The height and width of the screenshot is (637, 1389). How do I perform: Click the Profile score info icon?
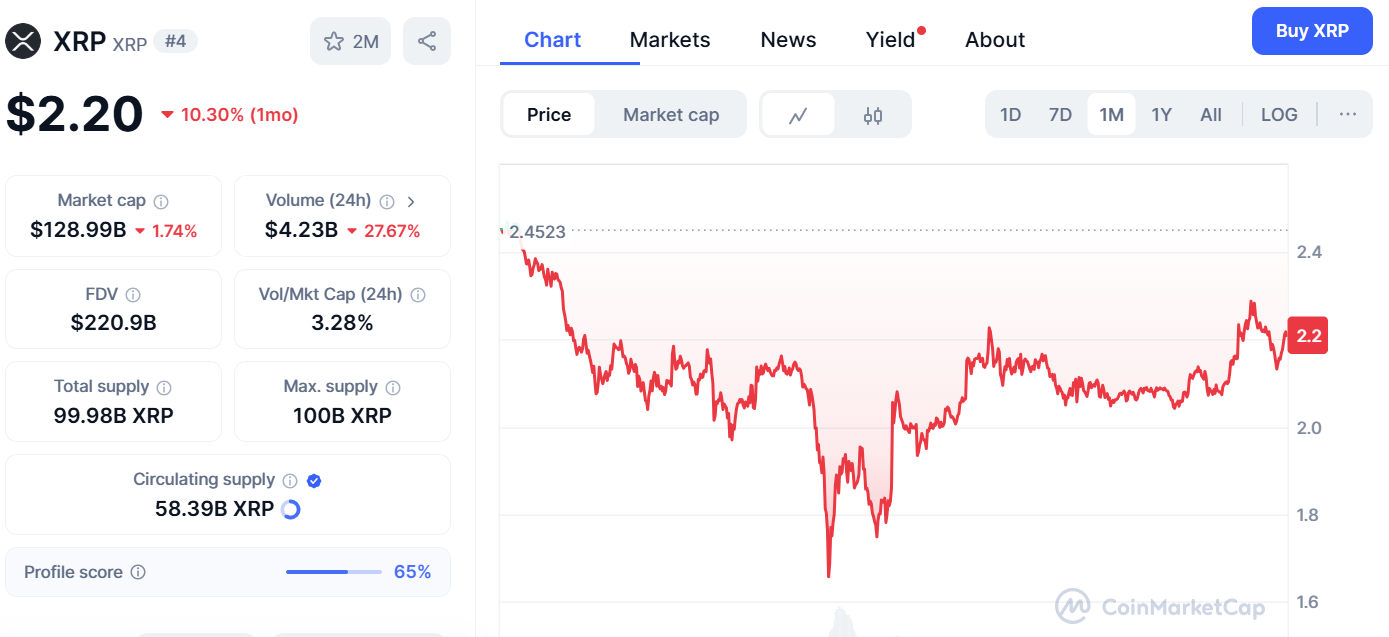139,572
